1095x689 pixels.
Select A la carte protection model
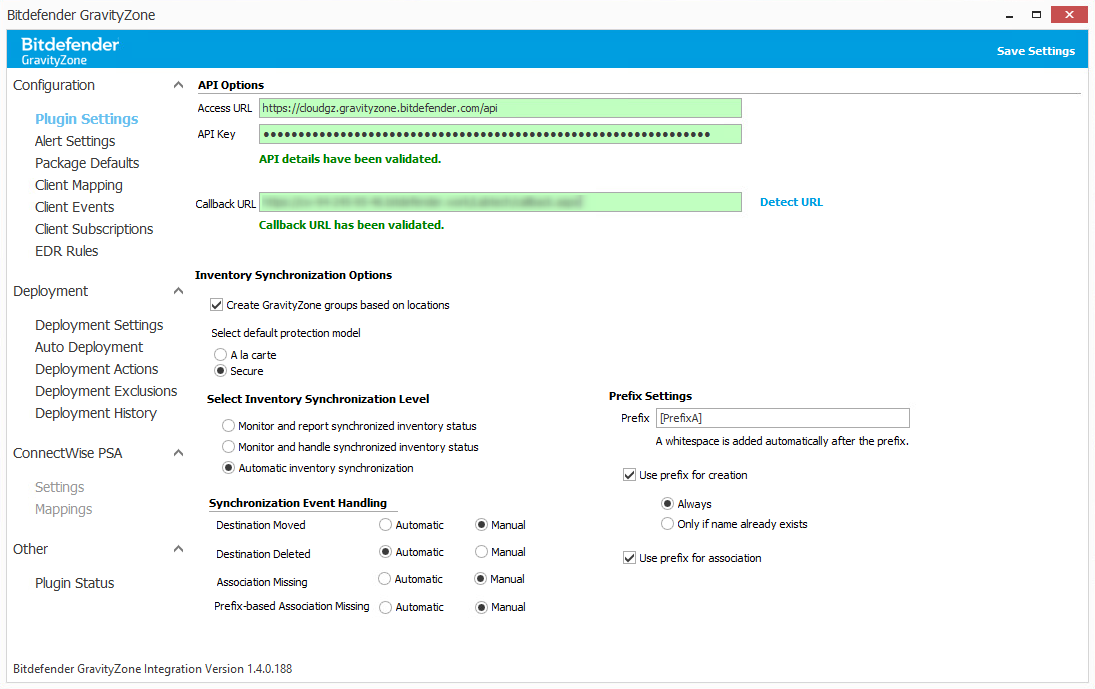pyautogui.click(x=221, y=355)
